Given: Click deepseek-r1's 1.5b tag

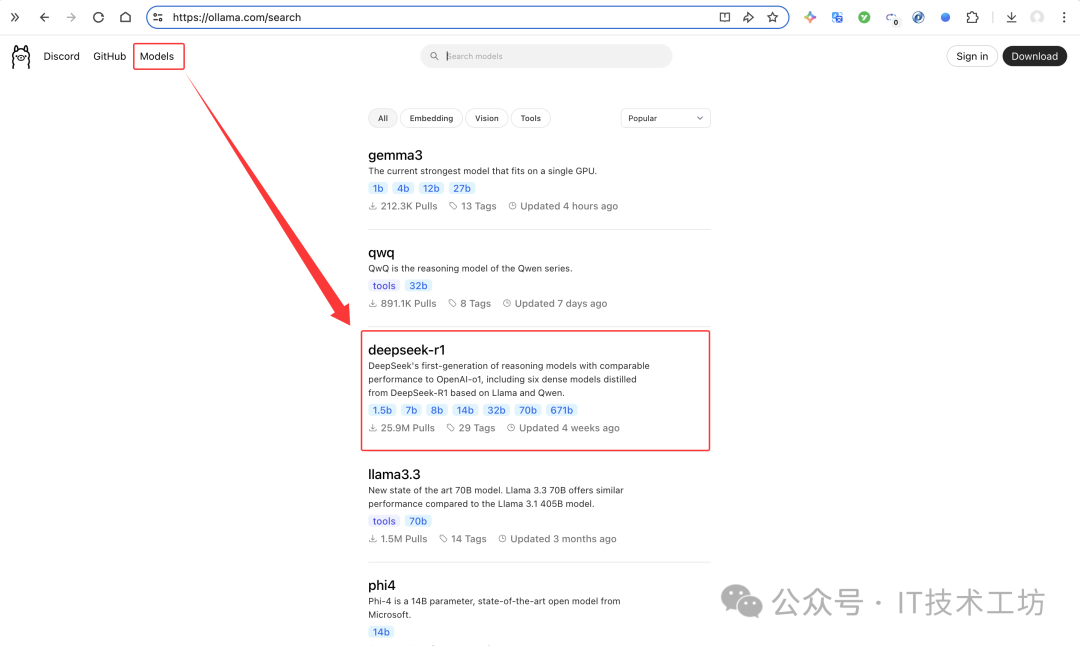Looking at the screenshot, I should click(x=382, y=410).
